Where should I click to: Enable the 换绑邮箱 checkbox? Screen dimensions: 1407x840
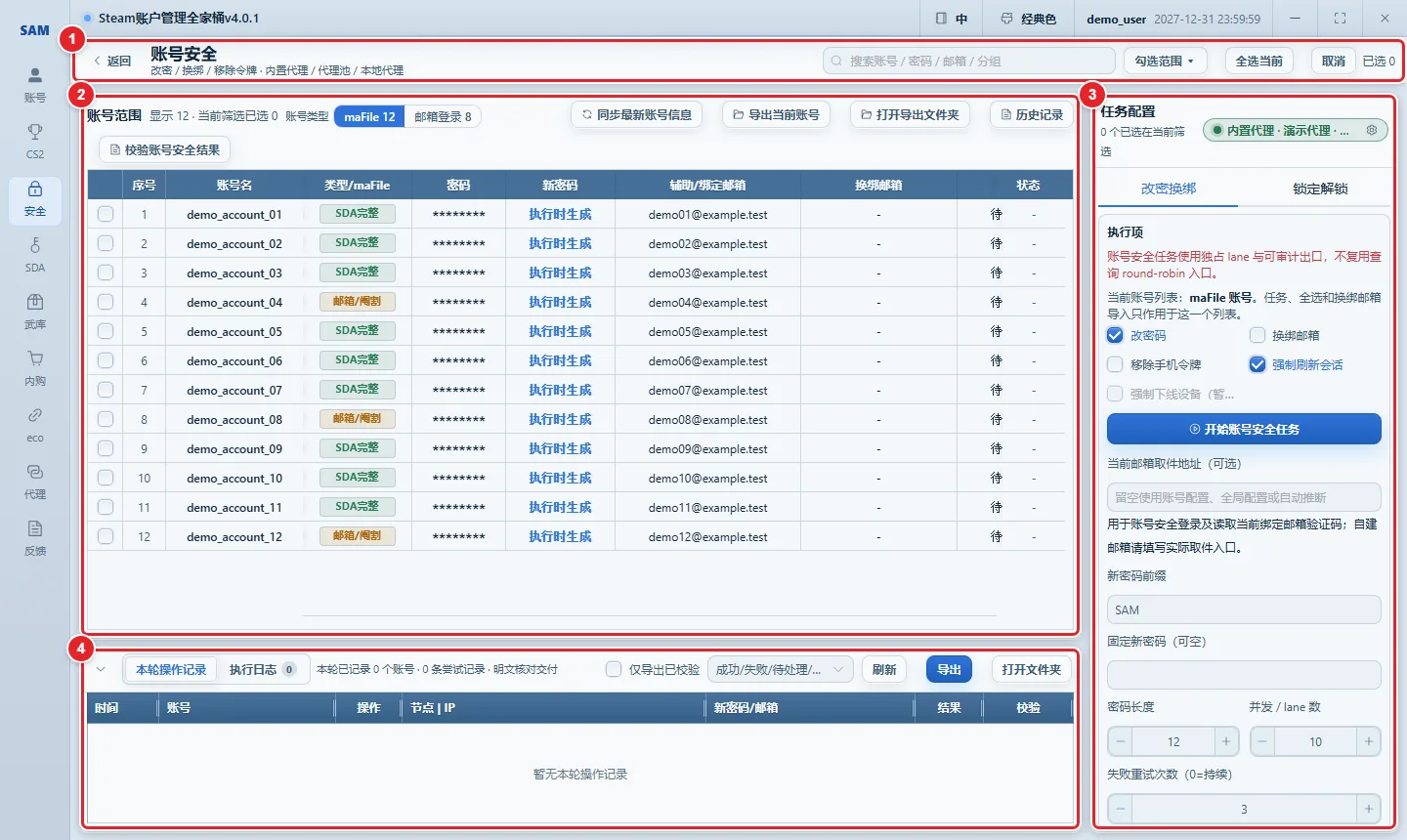point(1258,335)
